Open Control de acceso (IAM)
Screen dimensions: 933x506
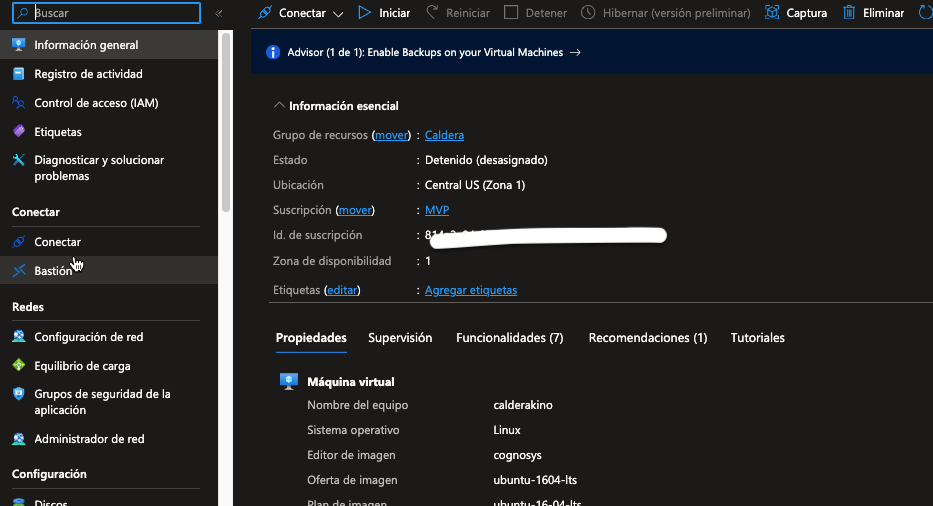[x=96, y=103]
